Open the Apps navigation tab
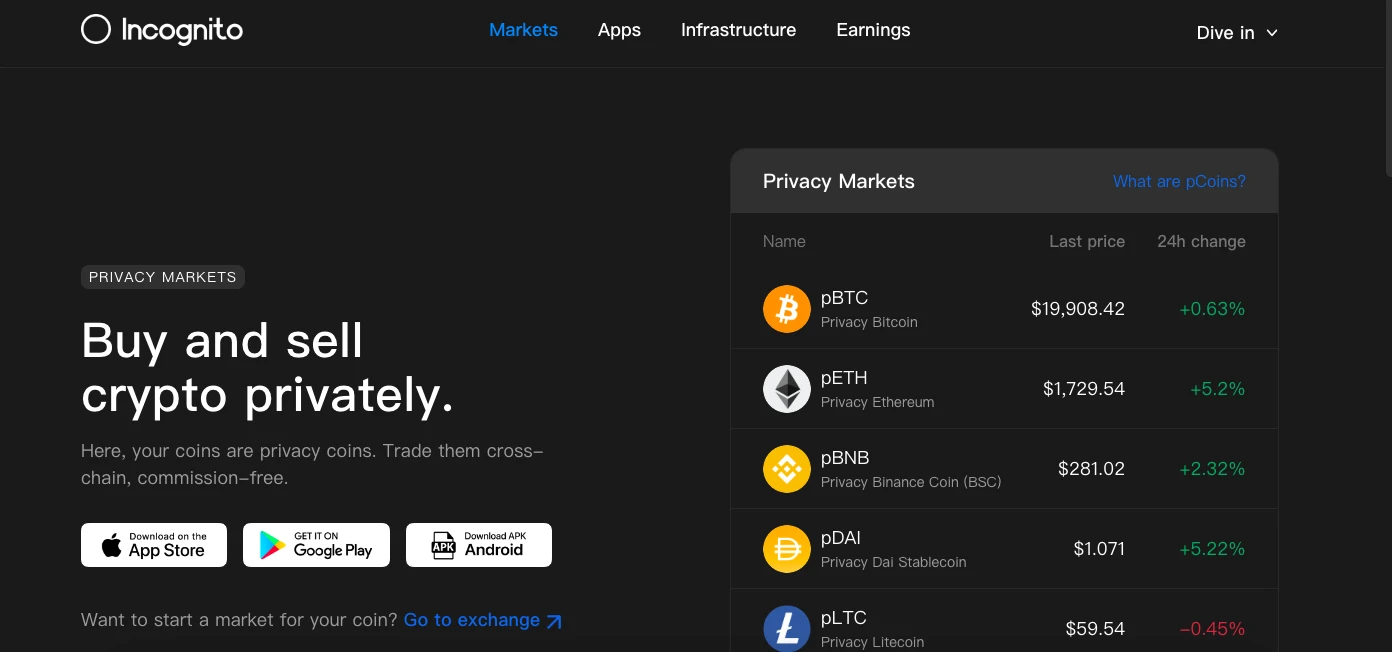 coord(619,30)
